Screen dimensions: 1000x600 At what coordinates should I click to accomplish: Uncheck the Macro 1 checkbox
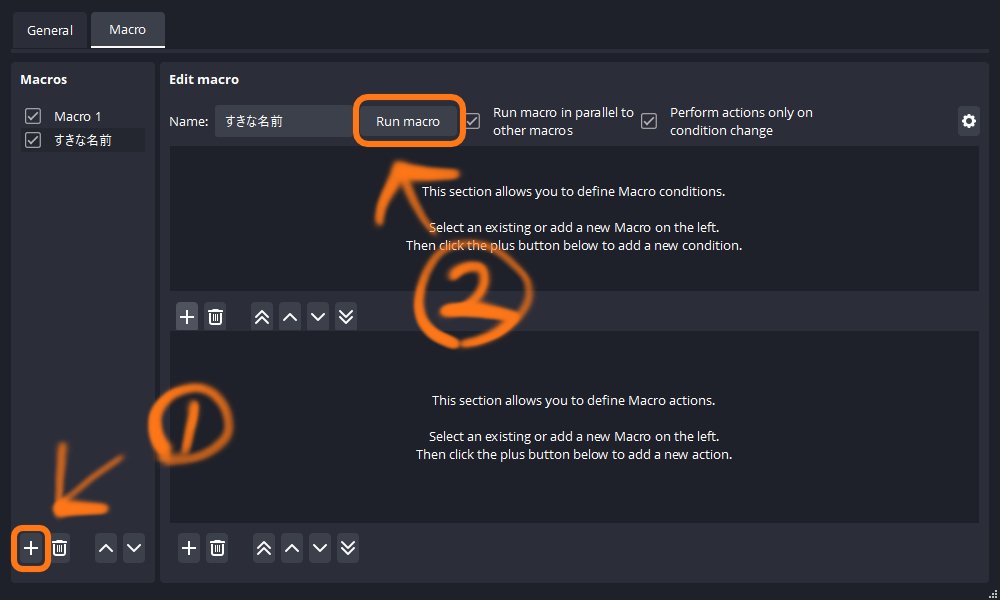pos(33,115)
